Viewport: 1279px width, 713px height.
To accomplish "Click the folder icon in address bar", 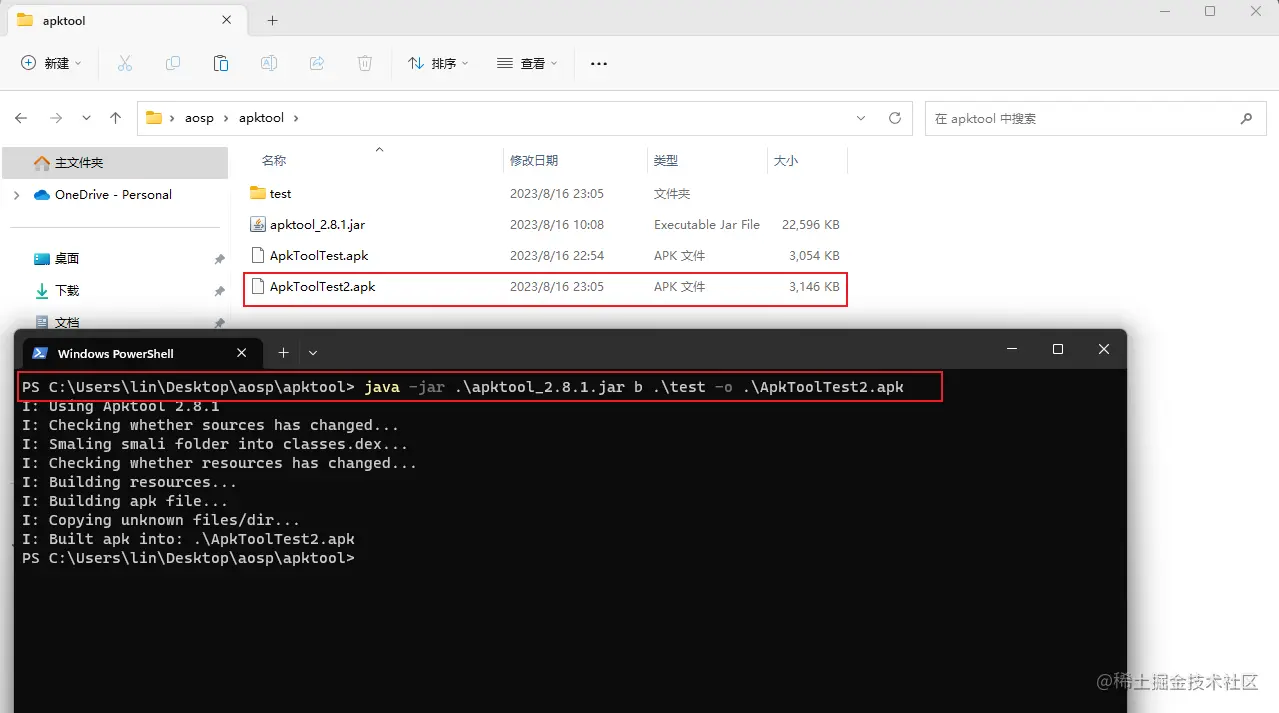I will [154, 118].
